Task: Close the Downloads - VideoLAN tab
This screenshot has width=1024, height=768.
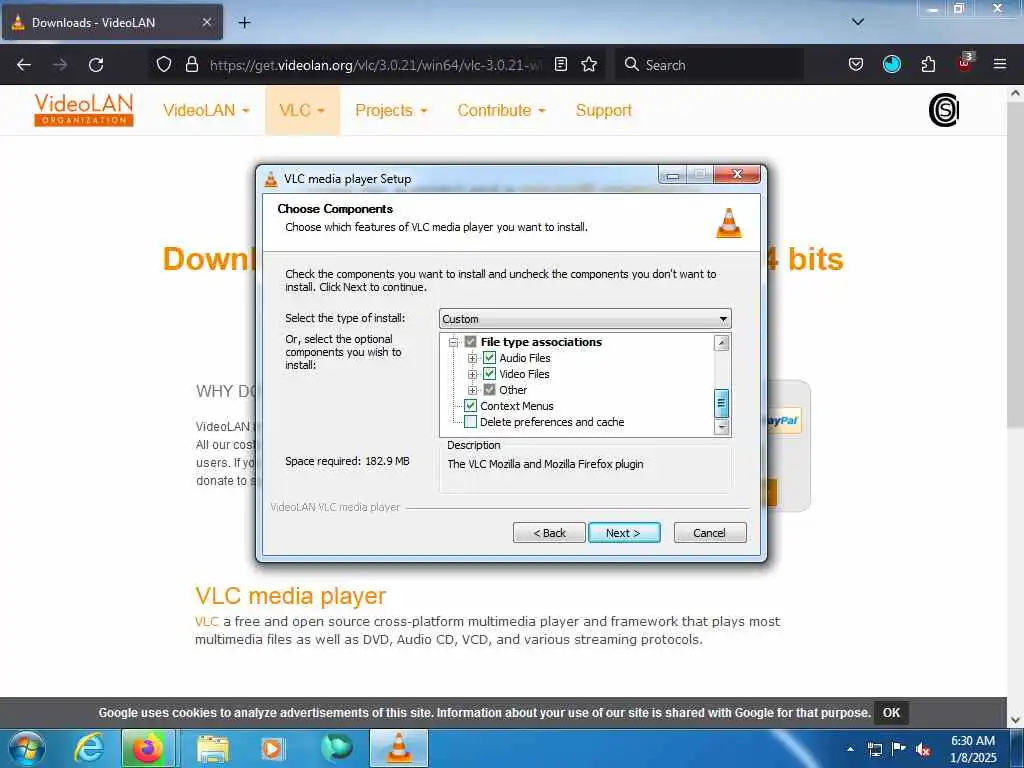Action: [206, 22]
